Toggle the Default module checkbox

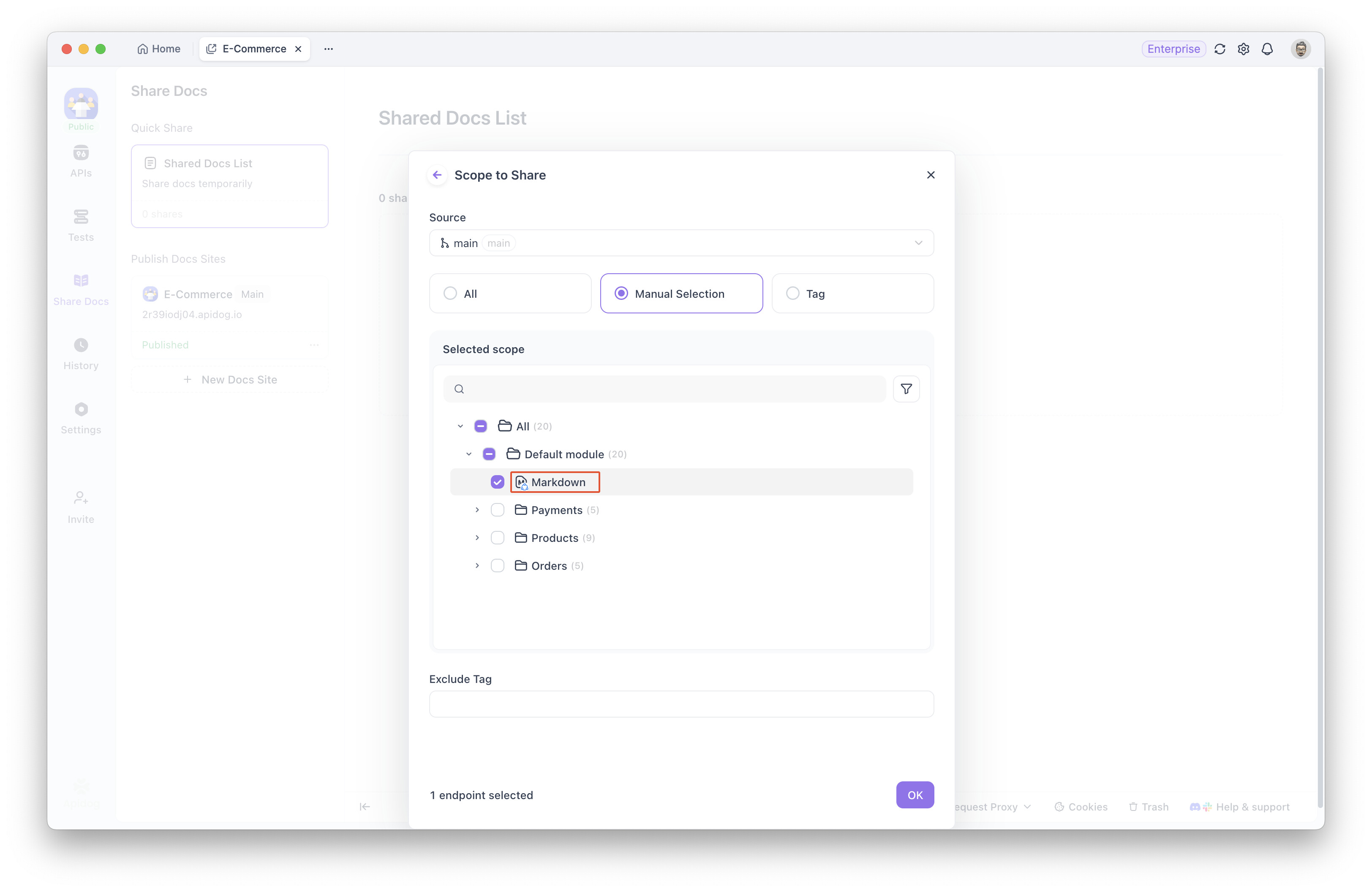[489, 454]
